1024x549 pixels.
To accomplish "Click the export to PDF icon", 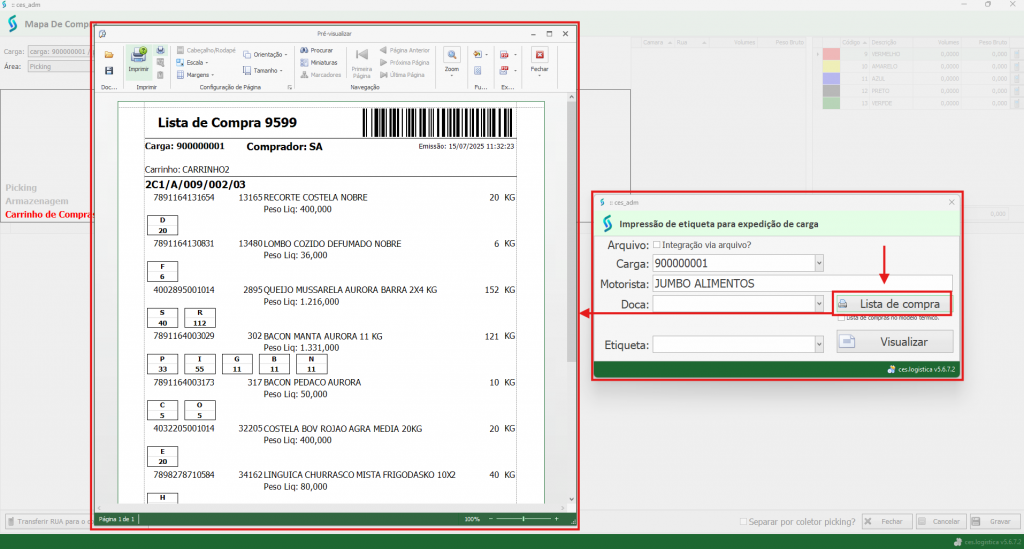I will coord(504,55).
